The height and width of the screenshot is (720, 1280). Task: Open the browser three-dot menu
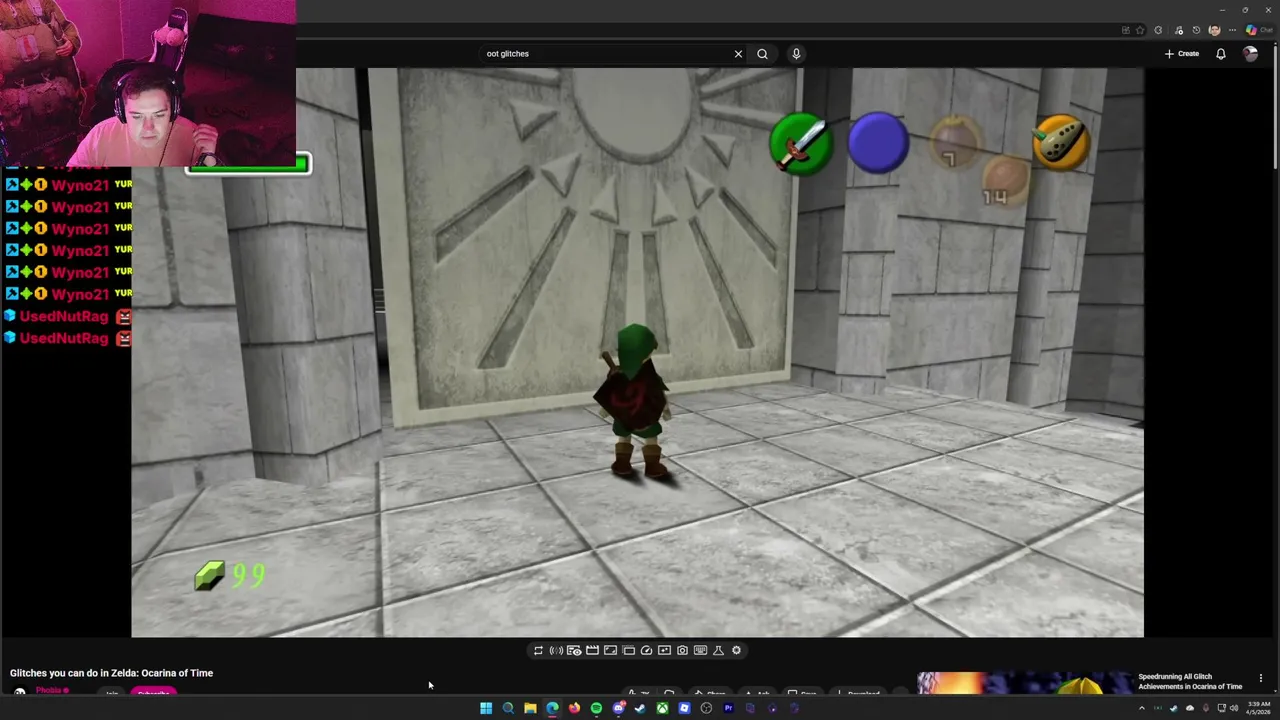click(x=1232, y=30)
